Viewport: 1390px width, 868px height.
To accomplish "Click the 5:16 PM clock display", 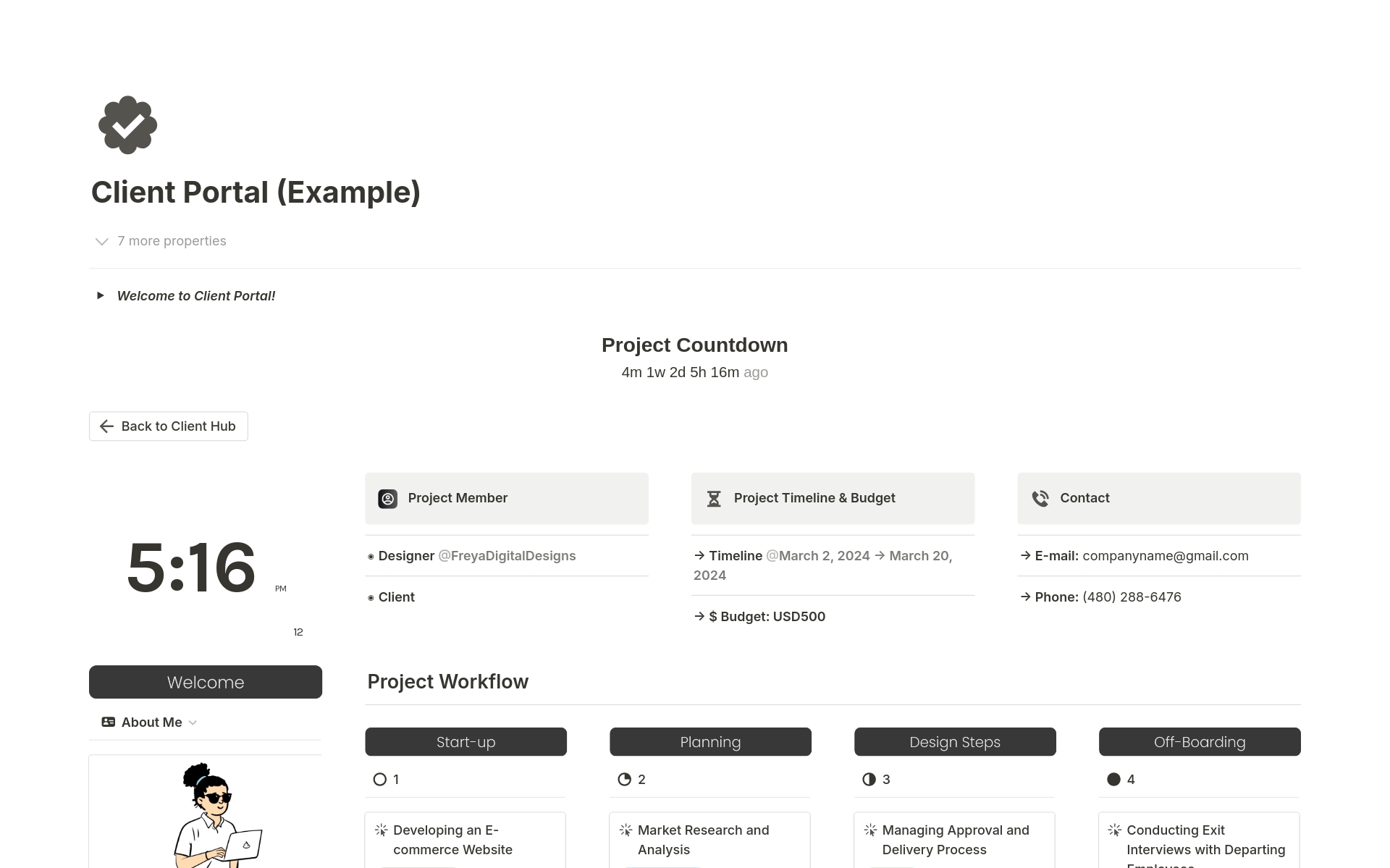I will [x=191, y=567].
